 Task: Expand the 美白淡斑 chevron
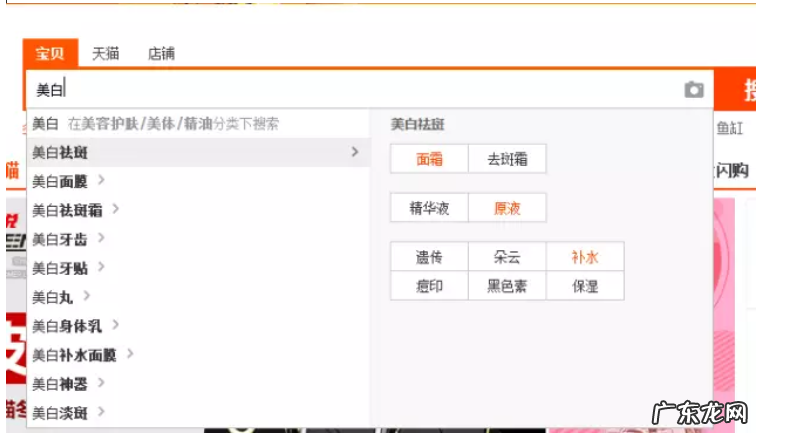(101, 412)
